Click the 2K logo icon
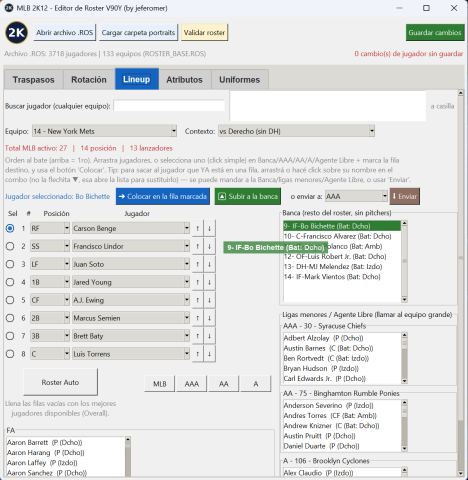The height and width of the screenshot is (480, 468). [16, 33]
